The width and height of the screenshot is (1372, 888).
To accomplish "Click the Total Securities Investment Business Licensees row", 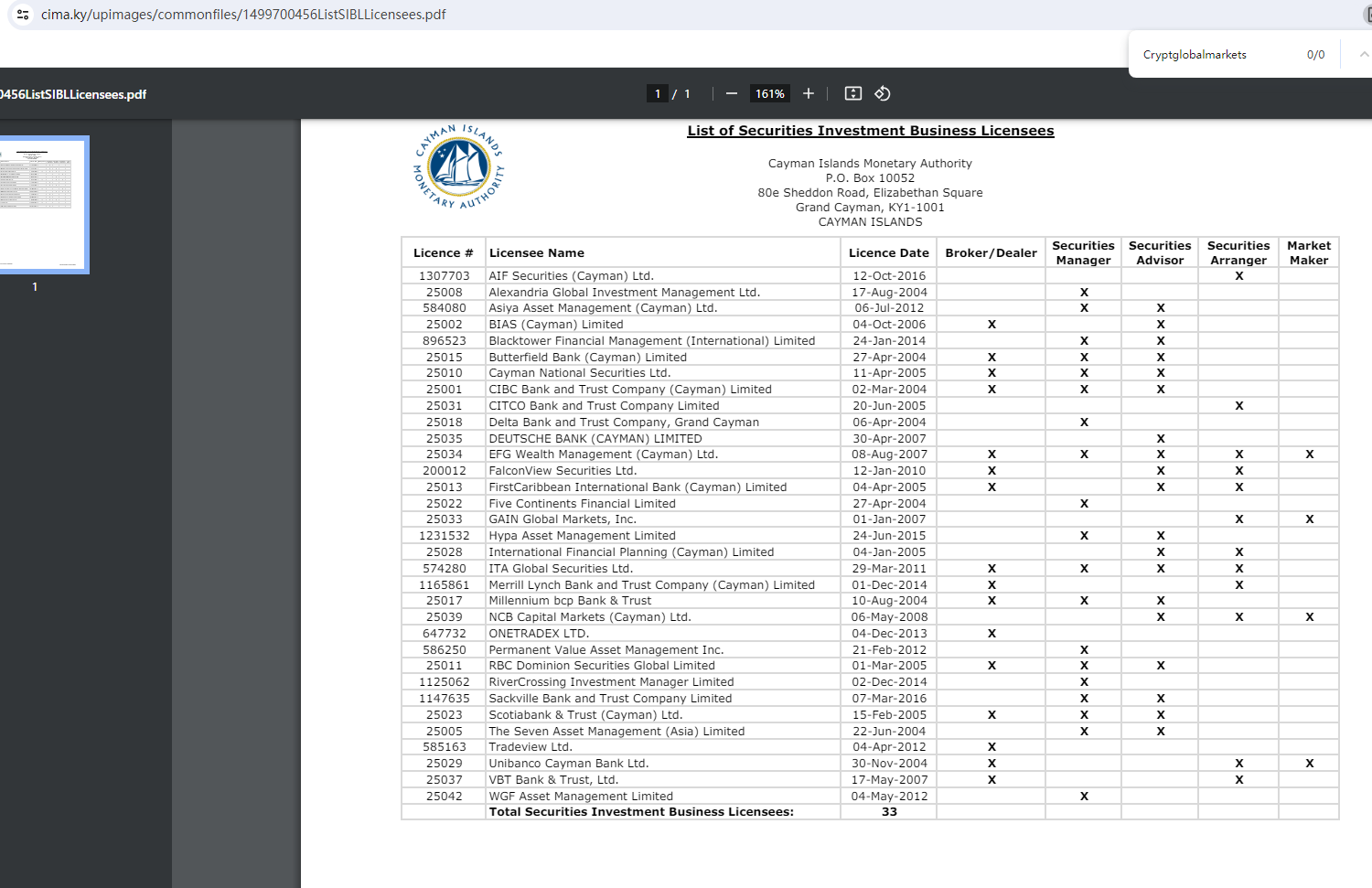I will tap(640, 812).
